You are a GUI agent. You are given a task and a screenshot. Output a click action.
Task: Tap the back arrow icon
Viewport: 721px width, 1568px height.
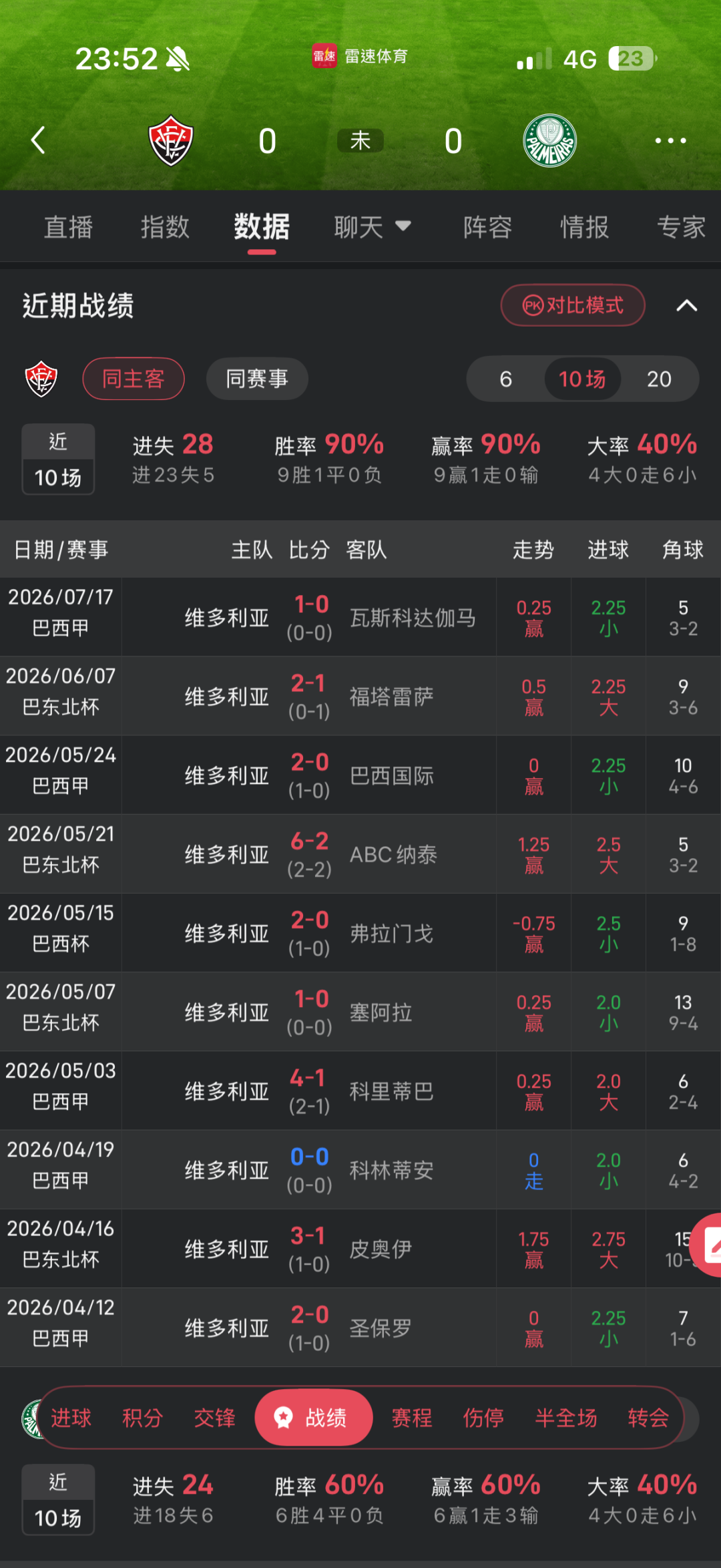38,140
